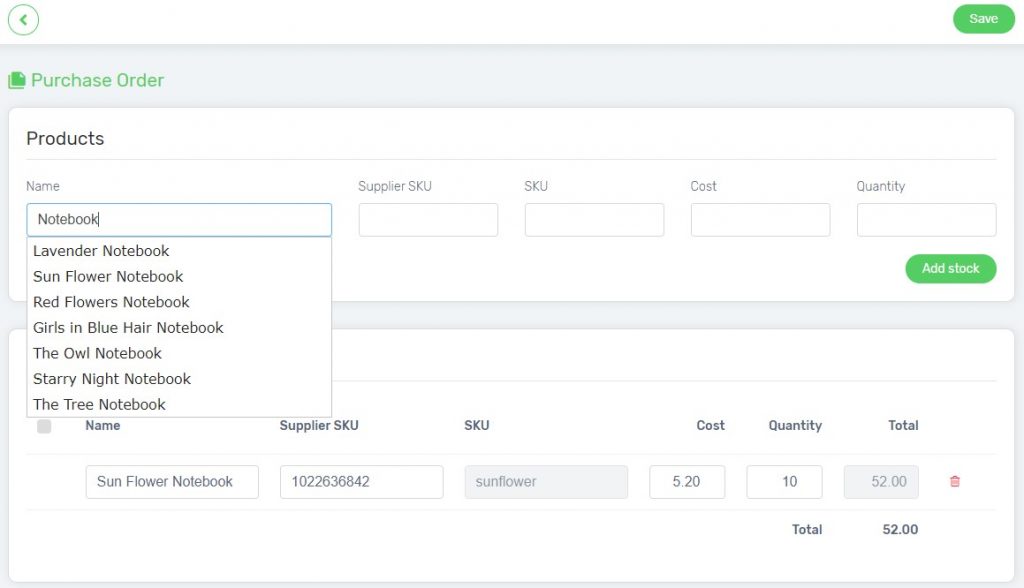Click the Quantity input in the entry form
The width and height of the screenshot is (1024, 588).
[x=926, y=219]
